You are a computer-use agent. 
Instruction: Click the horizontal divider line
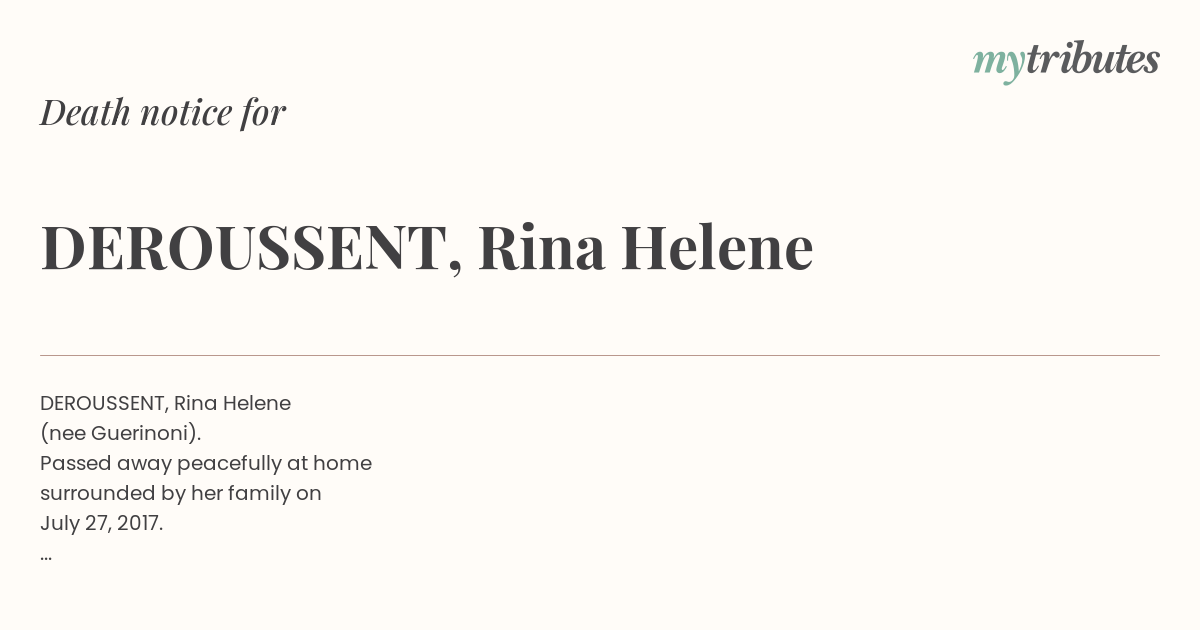pos(600,355)
